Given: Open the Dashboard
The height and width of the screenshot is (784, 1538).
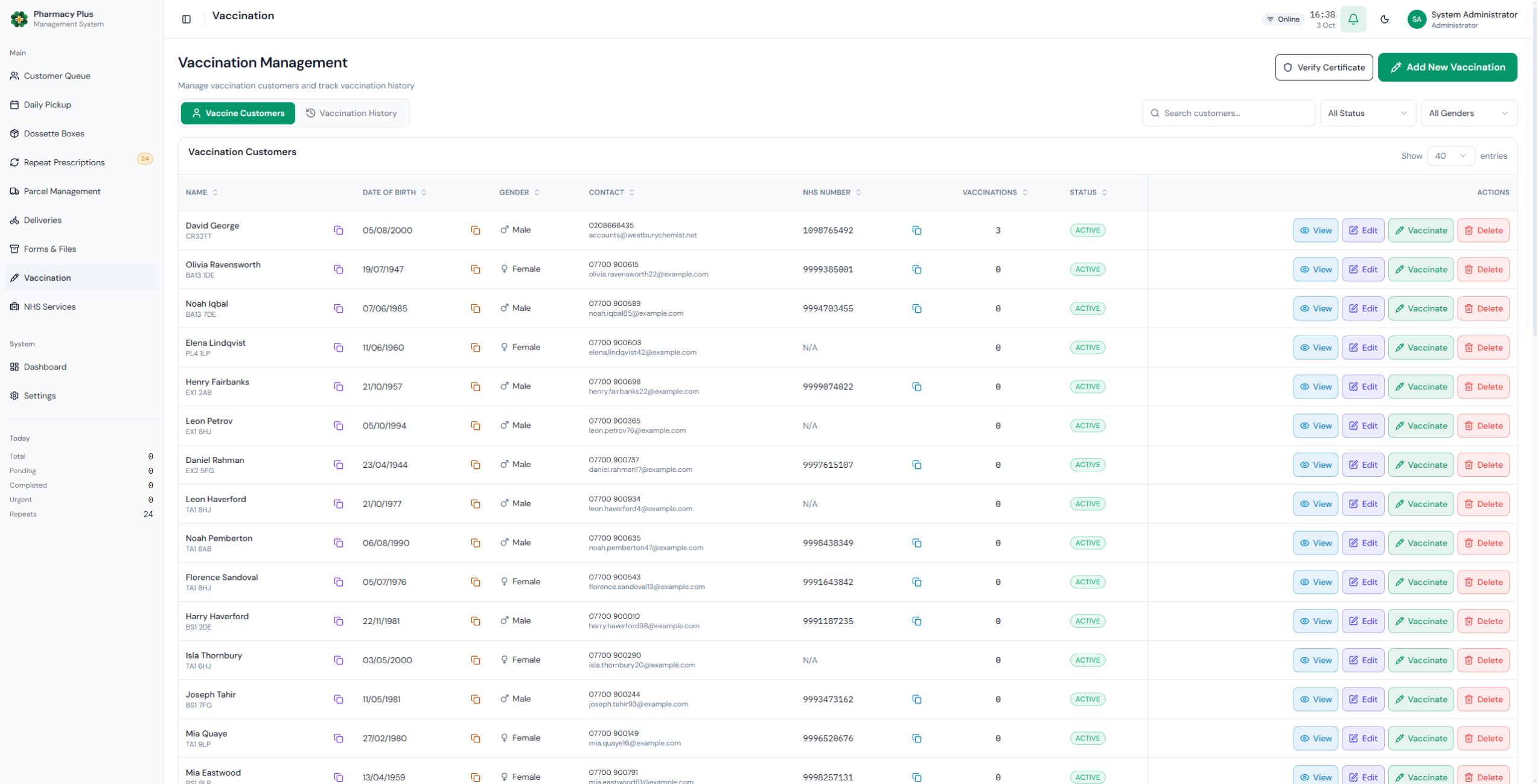Looking at the screenshot, I should (x=81, y=367).
